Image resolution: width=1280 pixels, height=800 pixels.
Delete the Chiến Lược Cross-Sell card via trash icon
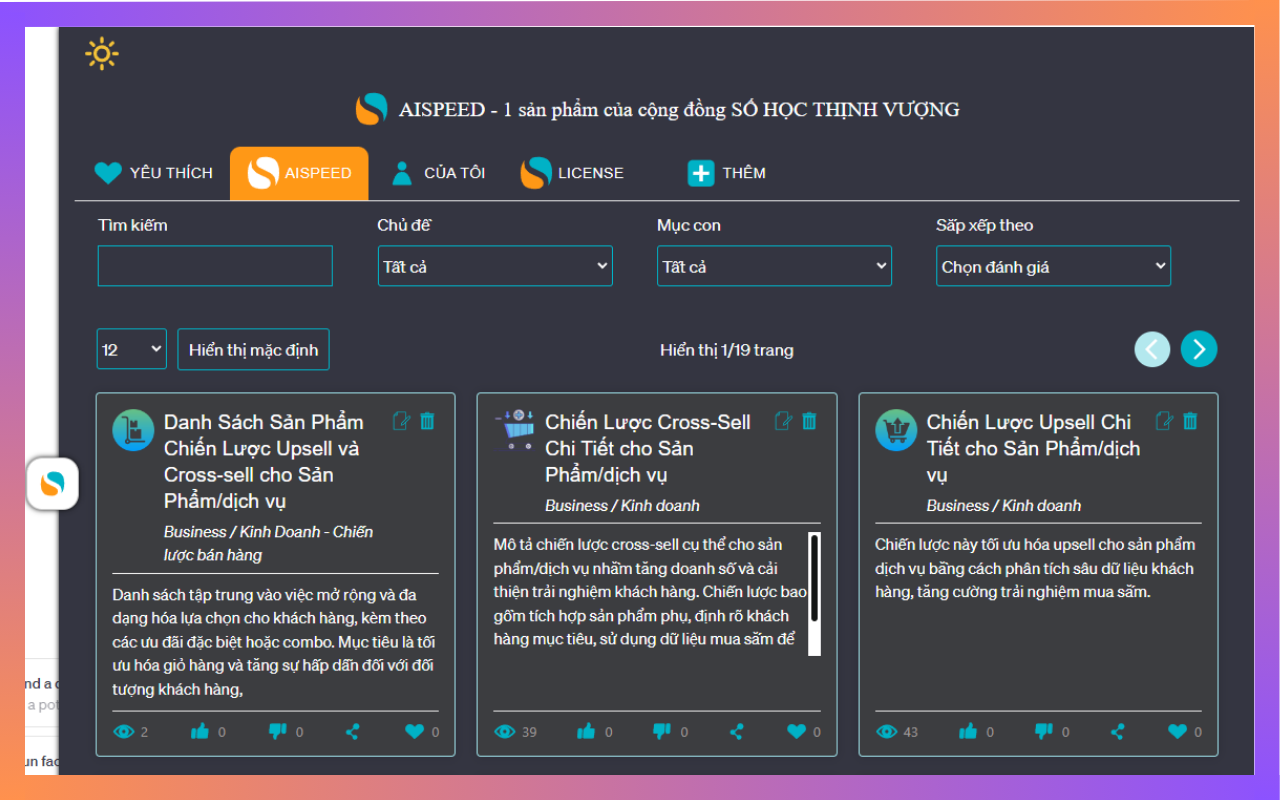pos(808,421)
